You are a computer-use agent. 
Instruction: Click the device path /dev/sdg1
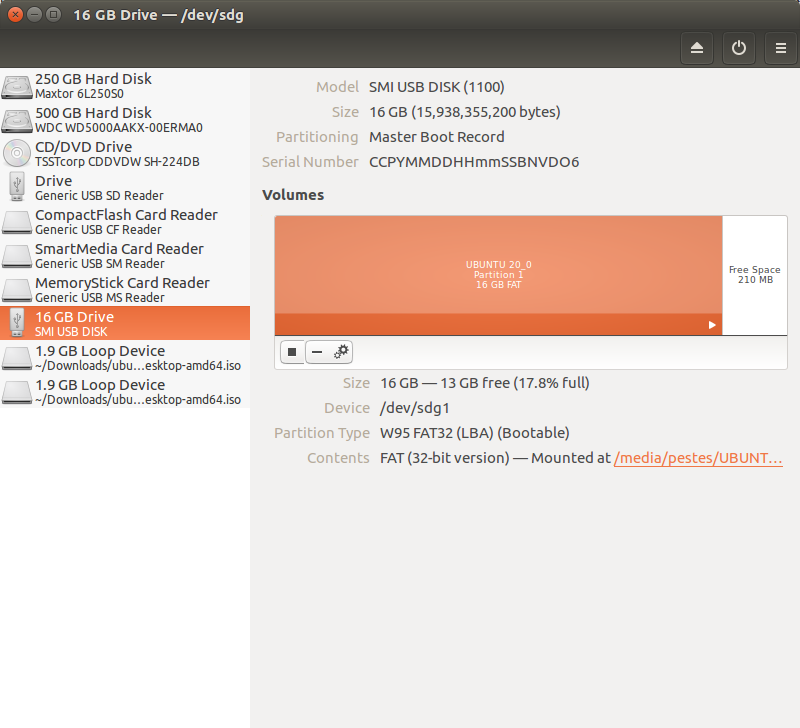(x=415, y=408)
